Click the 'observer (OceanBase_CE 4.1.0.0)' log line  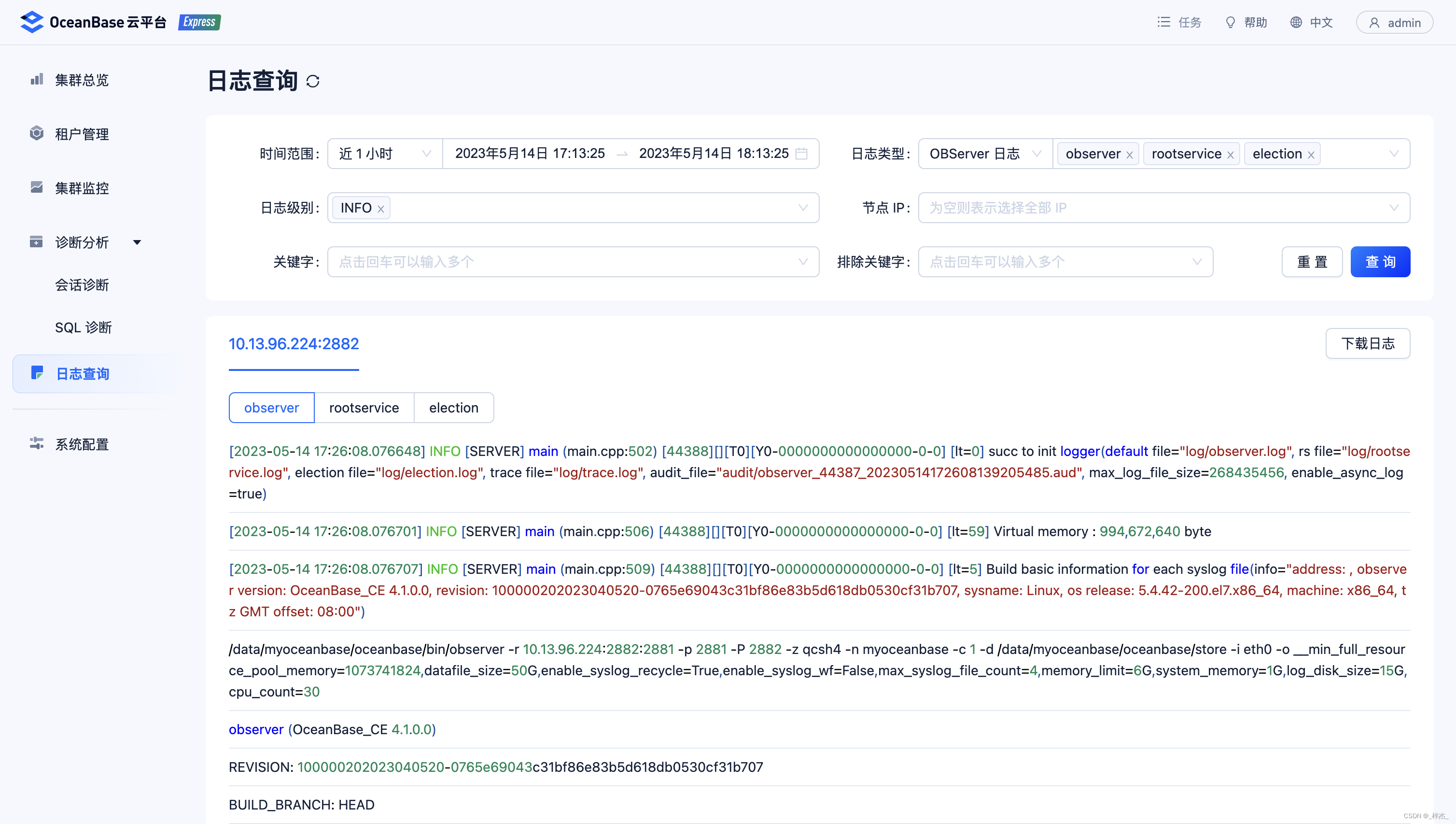pos(332,729)
